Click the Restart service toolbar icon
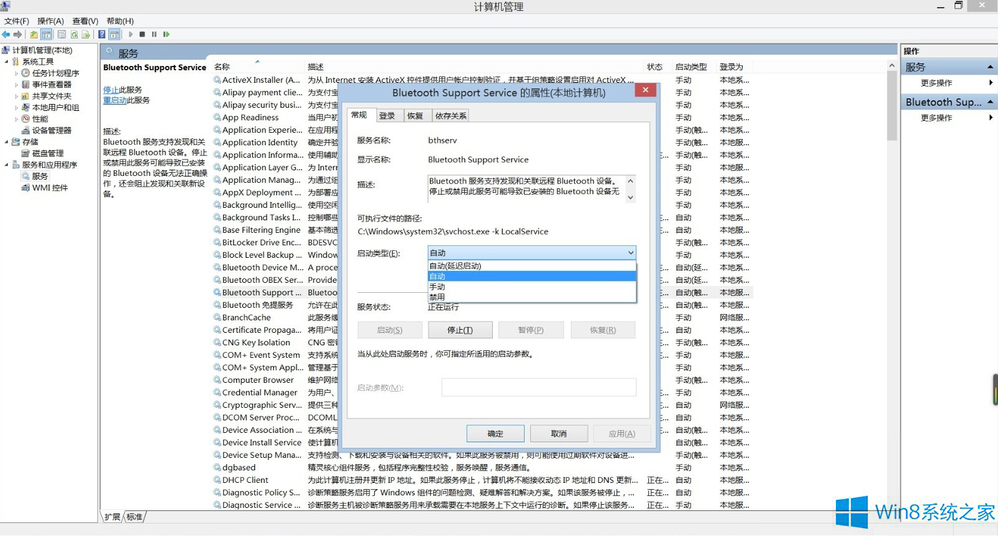This screenshot has width=998, height=536. (166, 34)
